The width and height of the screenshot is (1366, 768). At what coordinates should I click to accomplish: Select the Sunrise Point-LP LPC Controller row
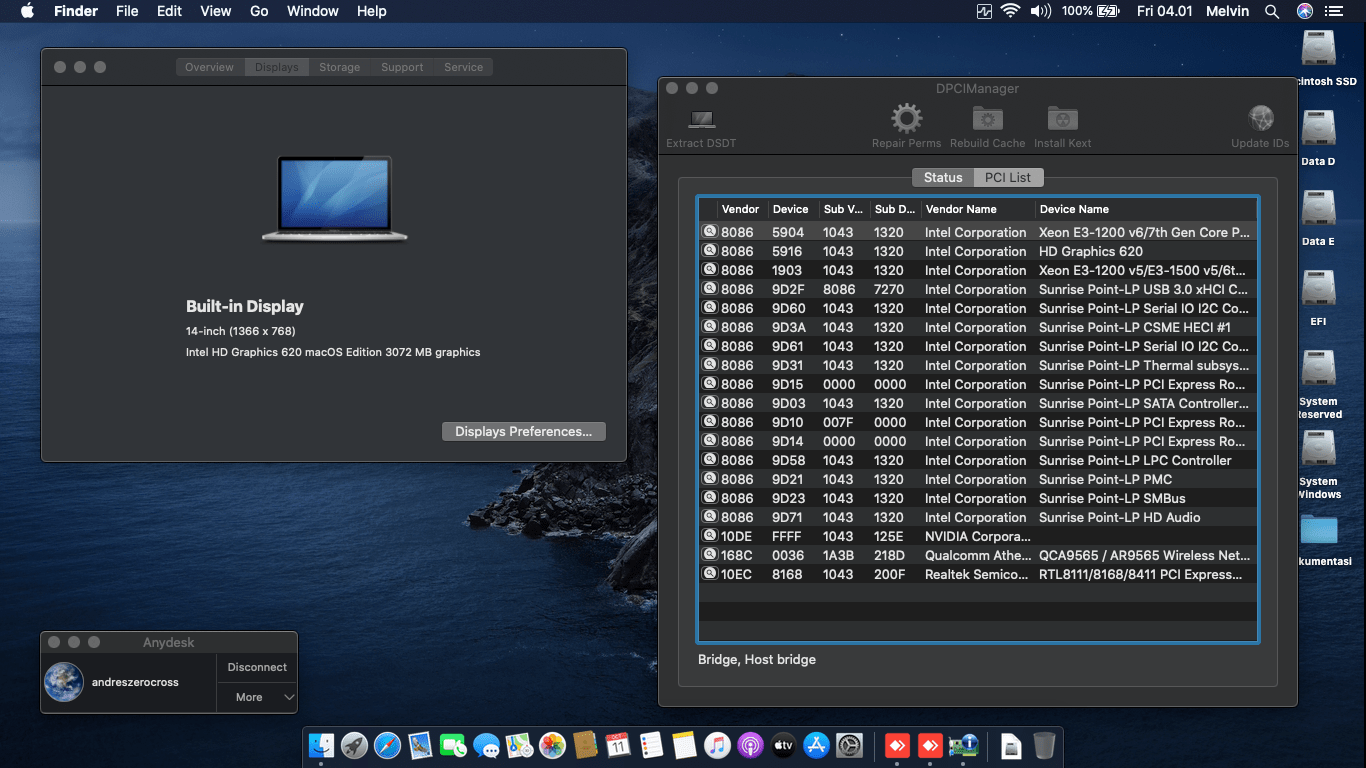977,460
